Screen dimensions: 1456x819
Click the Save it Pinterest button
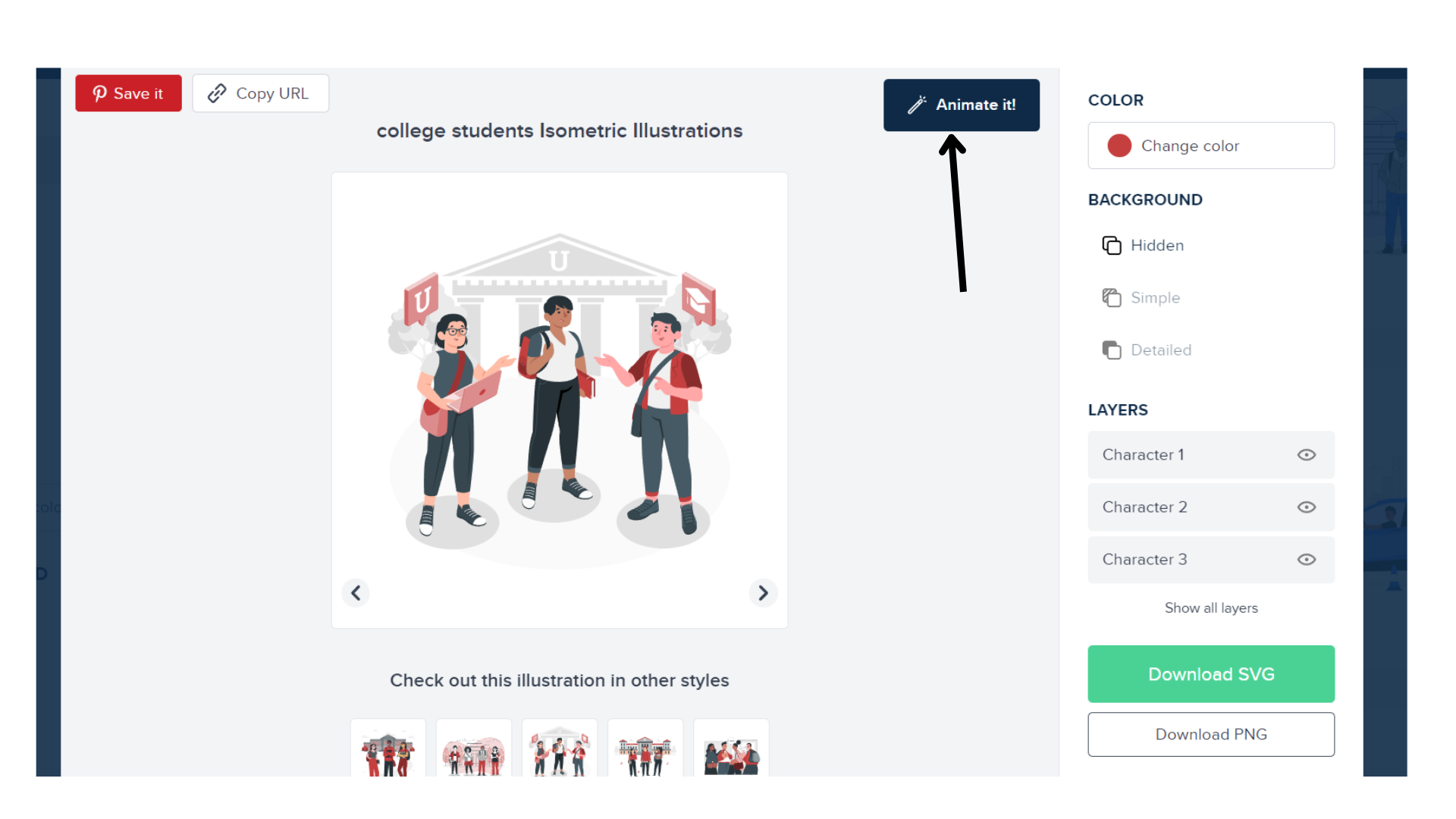[128, 93]
